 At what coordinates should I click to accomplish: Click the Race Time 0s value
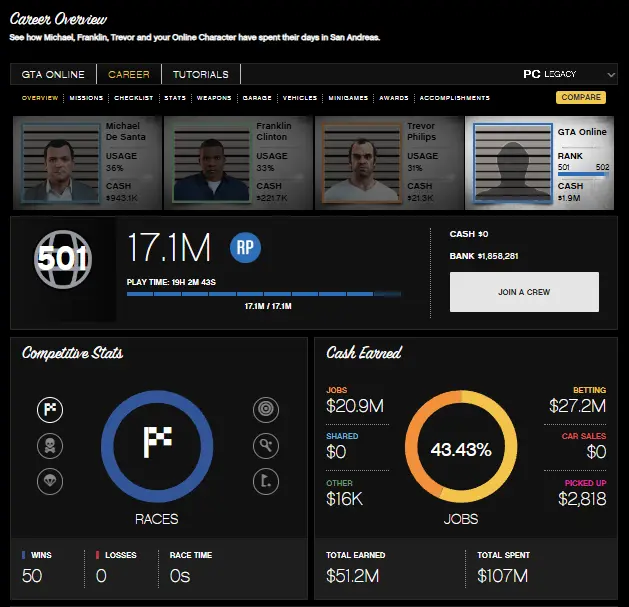pos(180,576)
